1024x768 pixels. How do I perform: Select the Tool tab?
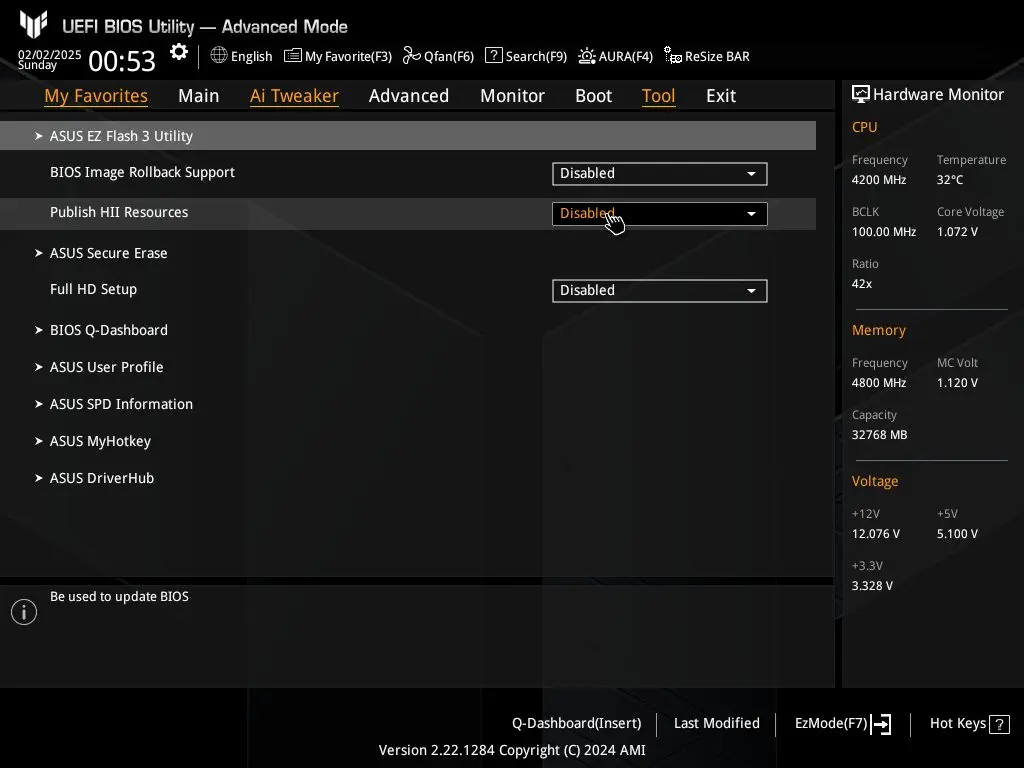click(658, 95)
